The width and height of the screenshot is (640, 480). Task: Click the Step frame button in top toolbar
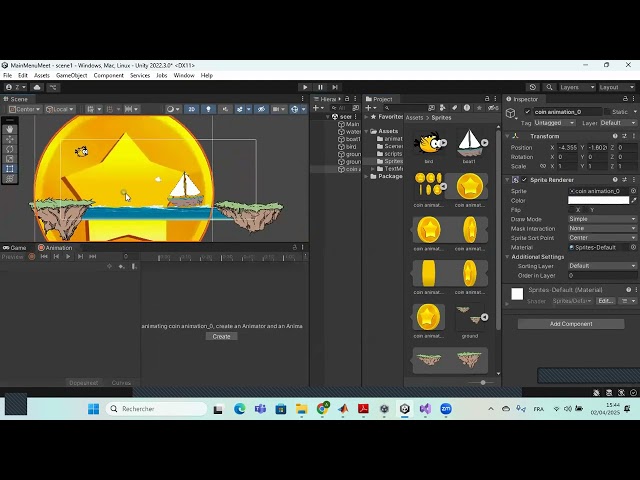click(x=335, y=87)
